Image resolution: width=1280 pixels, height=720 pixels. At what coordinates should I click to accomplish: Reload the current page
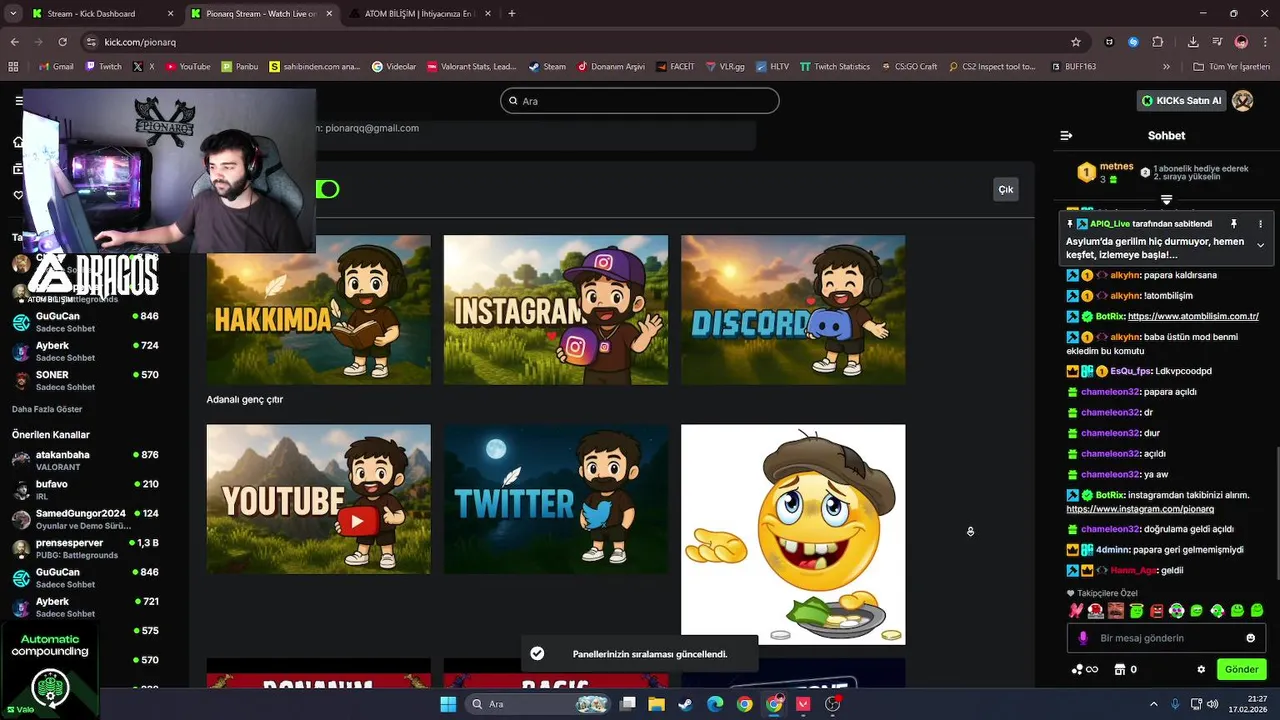coord(62,42)
